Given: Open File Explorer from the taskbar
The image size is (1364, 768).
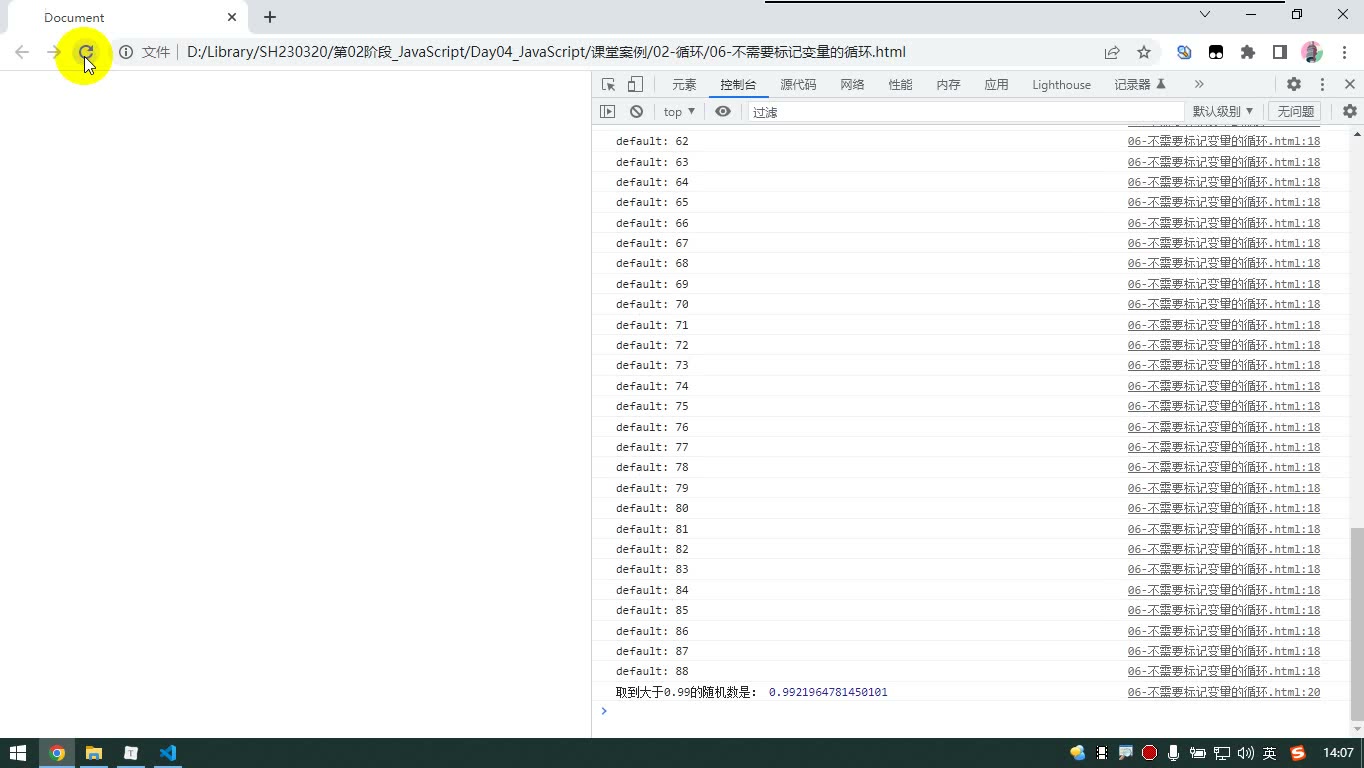Looking at the screenshot, I should 93,753.
